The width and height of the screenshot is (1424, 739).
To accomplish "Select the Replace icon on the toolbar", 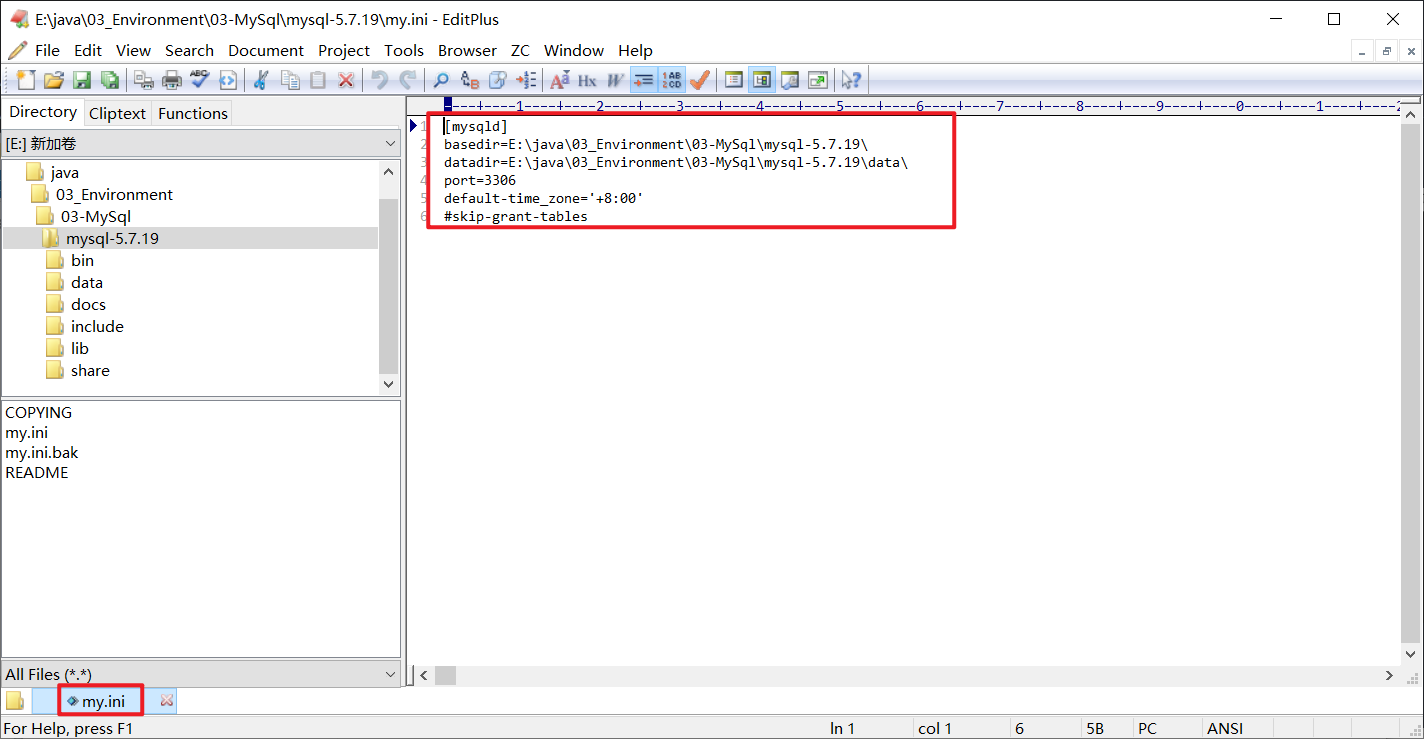I will pyautogui.click(x=468, y=79).
